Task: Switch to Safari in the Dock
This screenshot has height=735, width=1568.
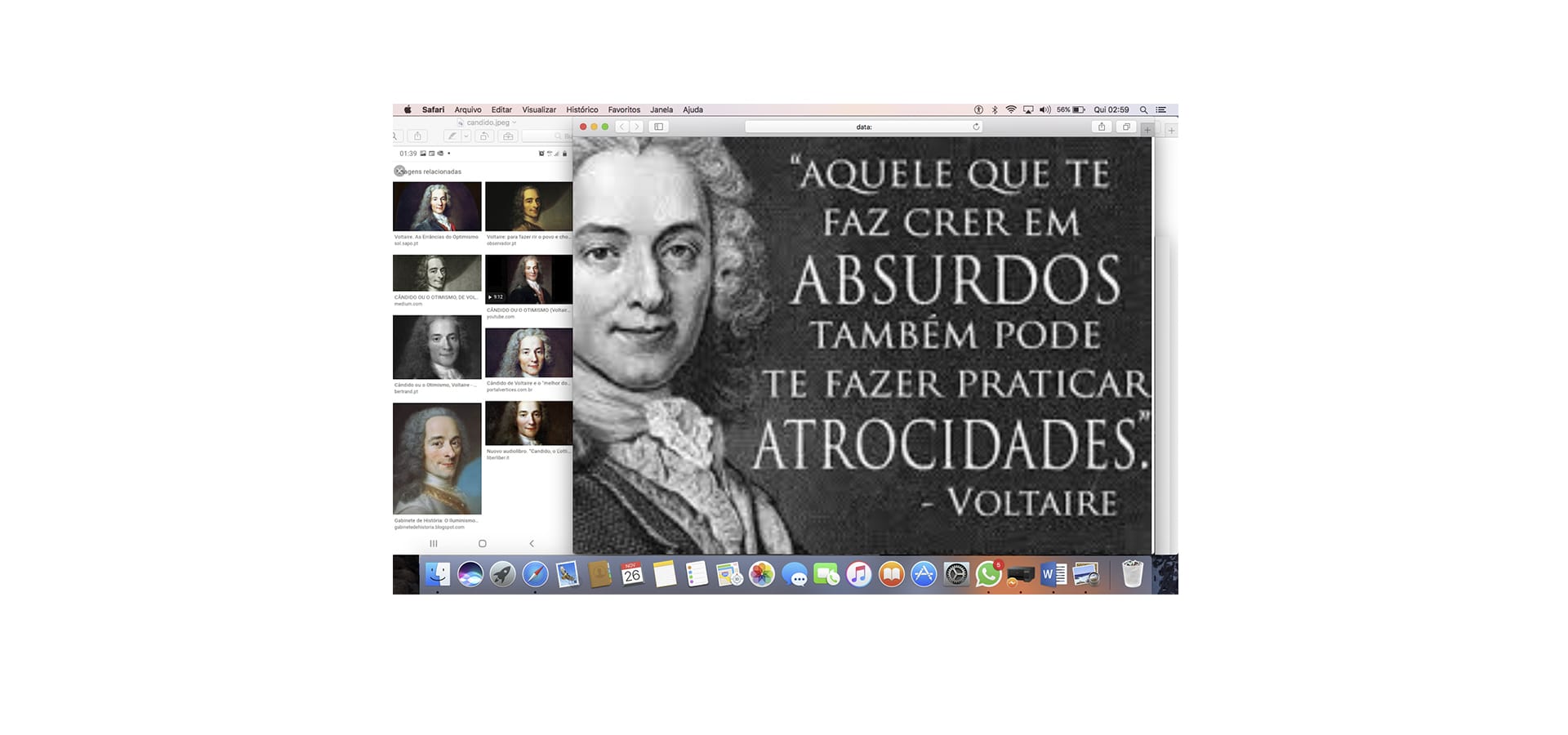Action: pos(535,574)
